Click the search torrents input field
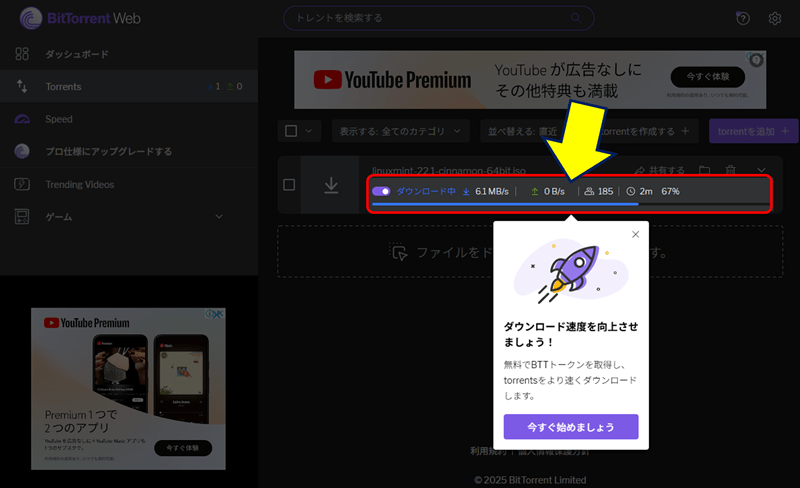The image size is (800, 488). click(x=438, y=18)
